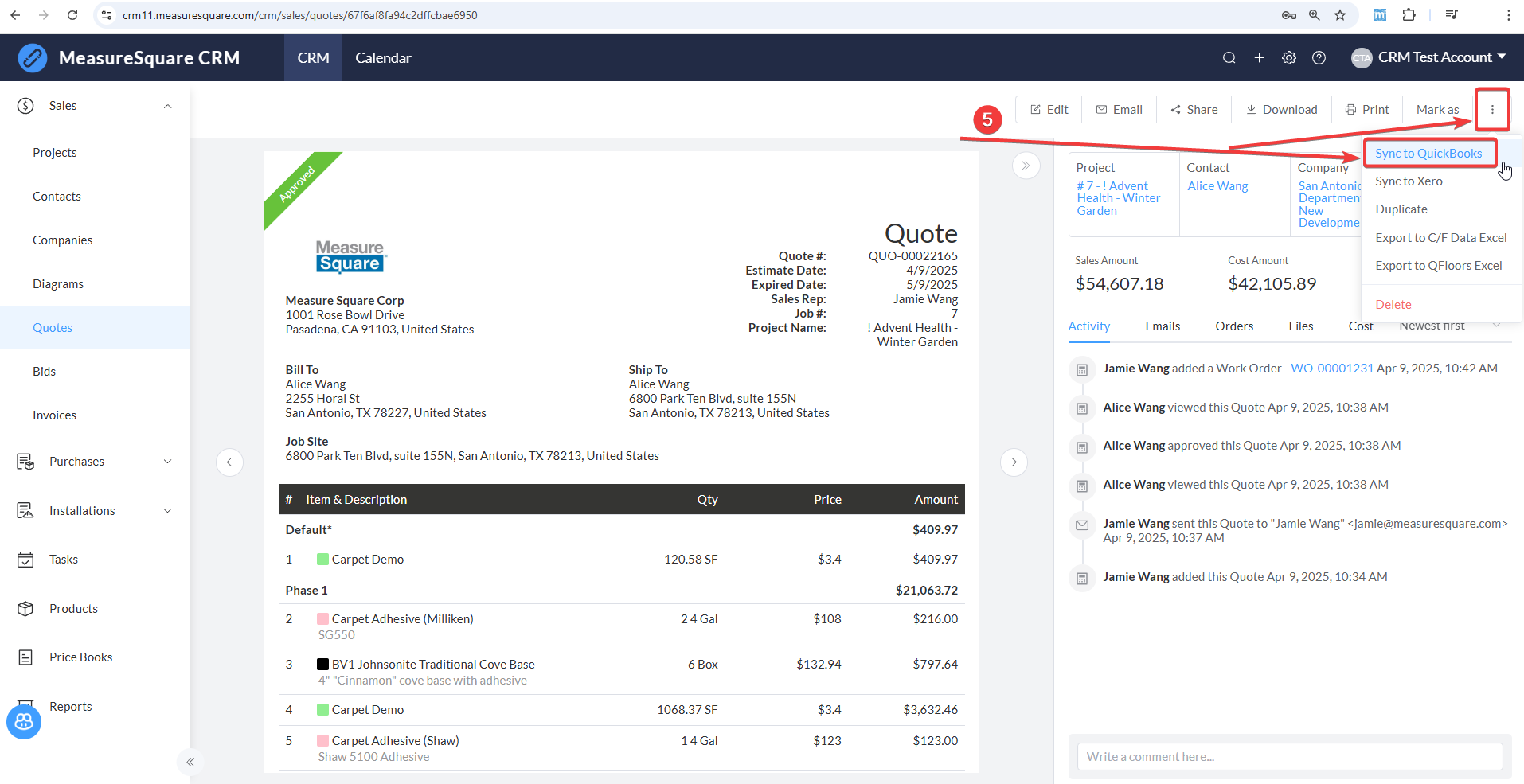Choose Delete from the menu
Screen dimensions: 1524x784
click(1393, 305)
